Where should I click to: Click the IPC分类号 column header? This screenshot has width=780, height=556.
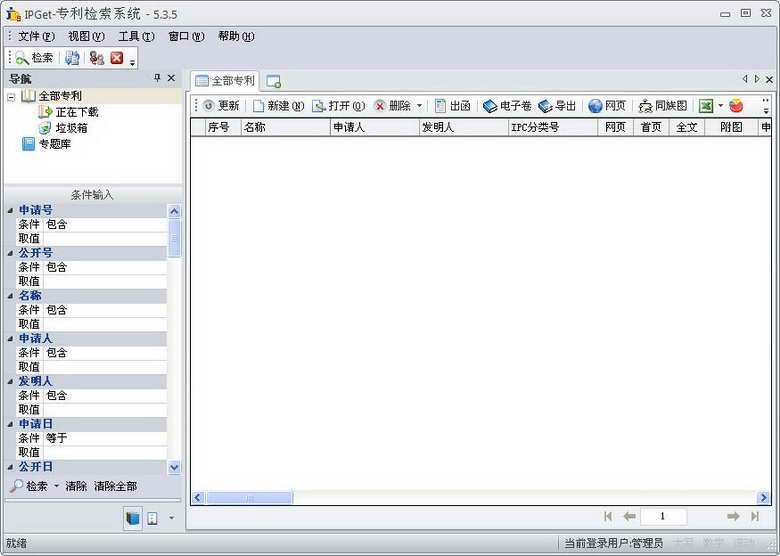[553, 127]
